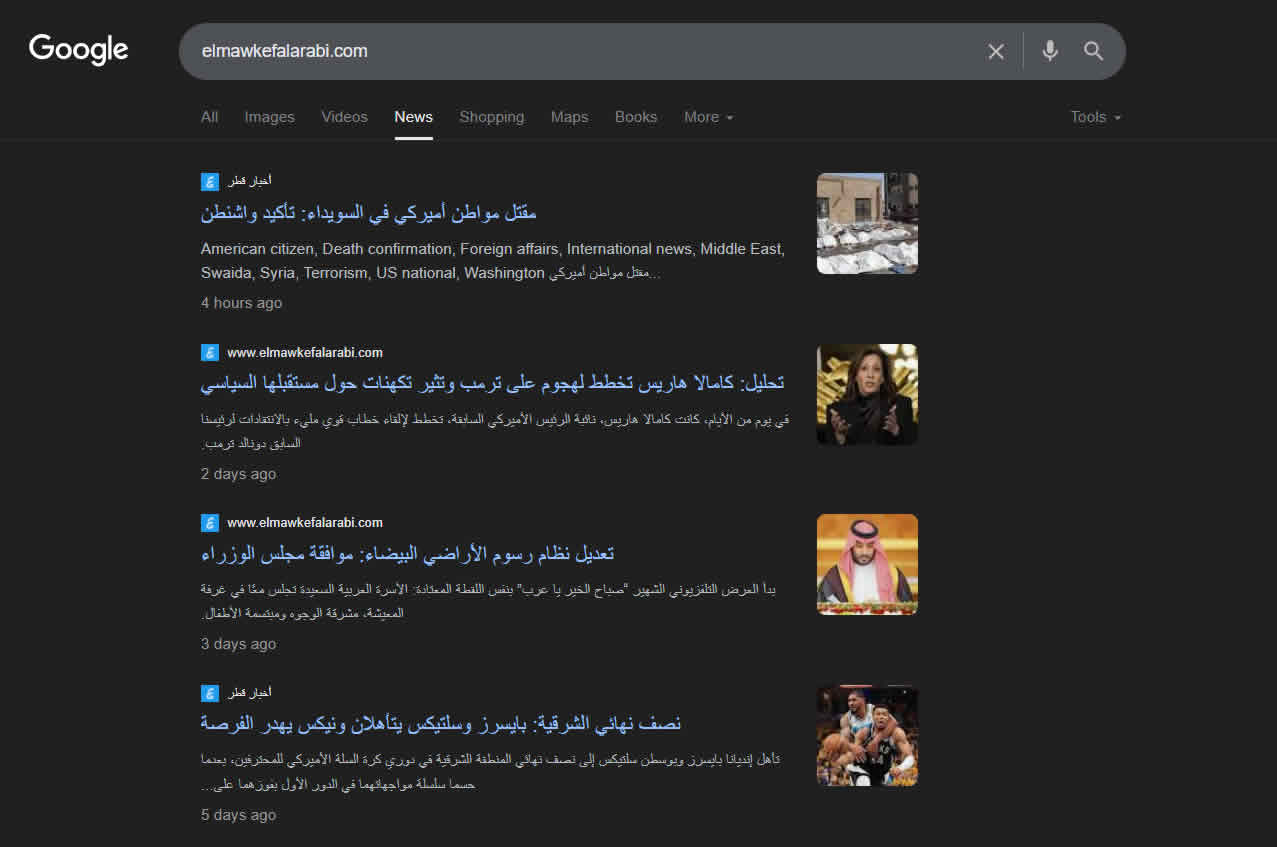Switch to the Images tab
The width and height of the screenshot is (1277, 847).
click(x=269, y=117)
